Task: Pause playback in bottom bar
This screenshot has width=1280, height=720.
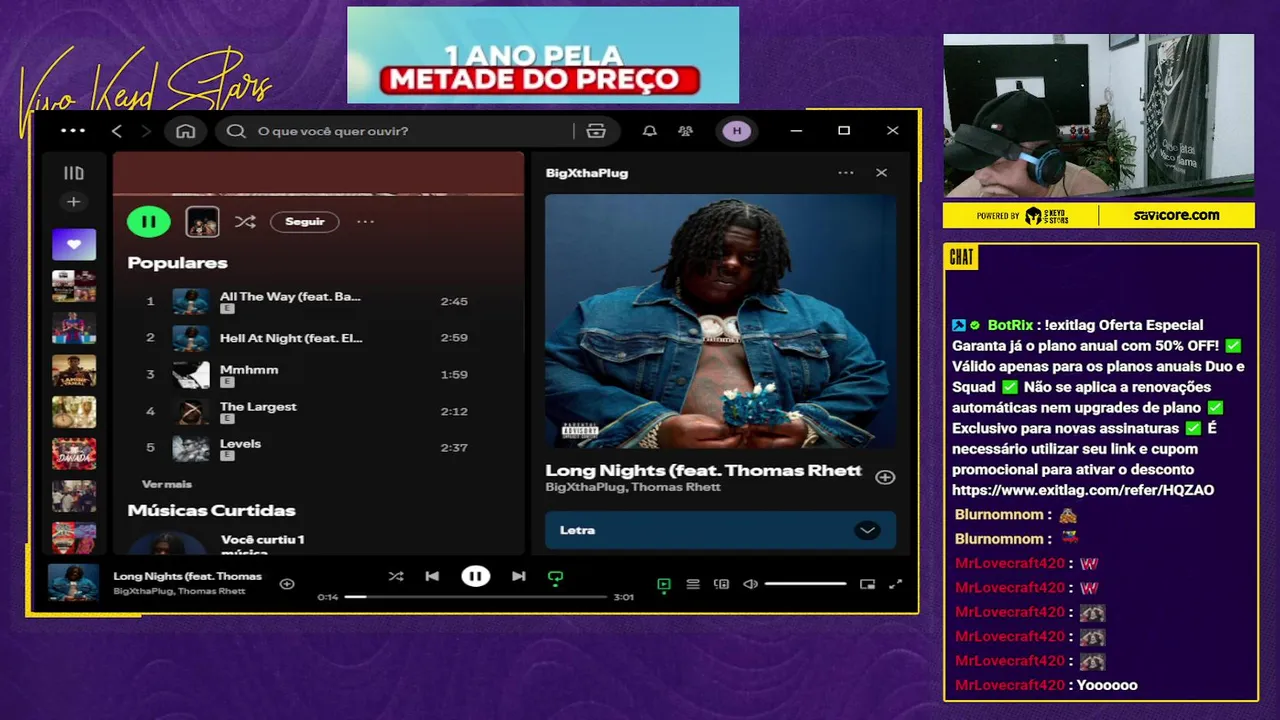Action: pyautogui.click(x=475, y=576)
